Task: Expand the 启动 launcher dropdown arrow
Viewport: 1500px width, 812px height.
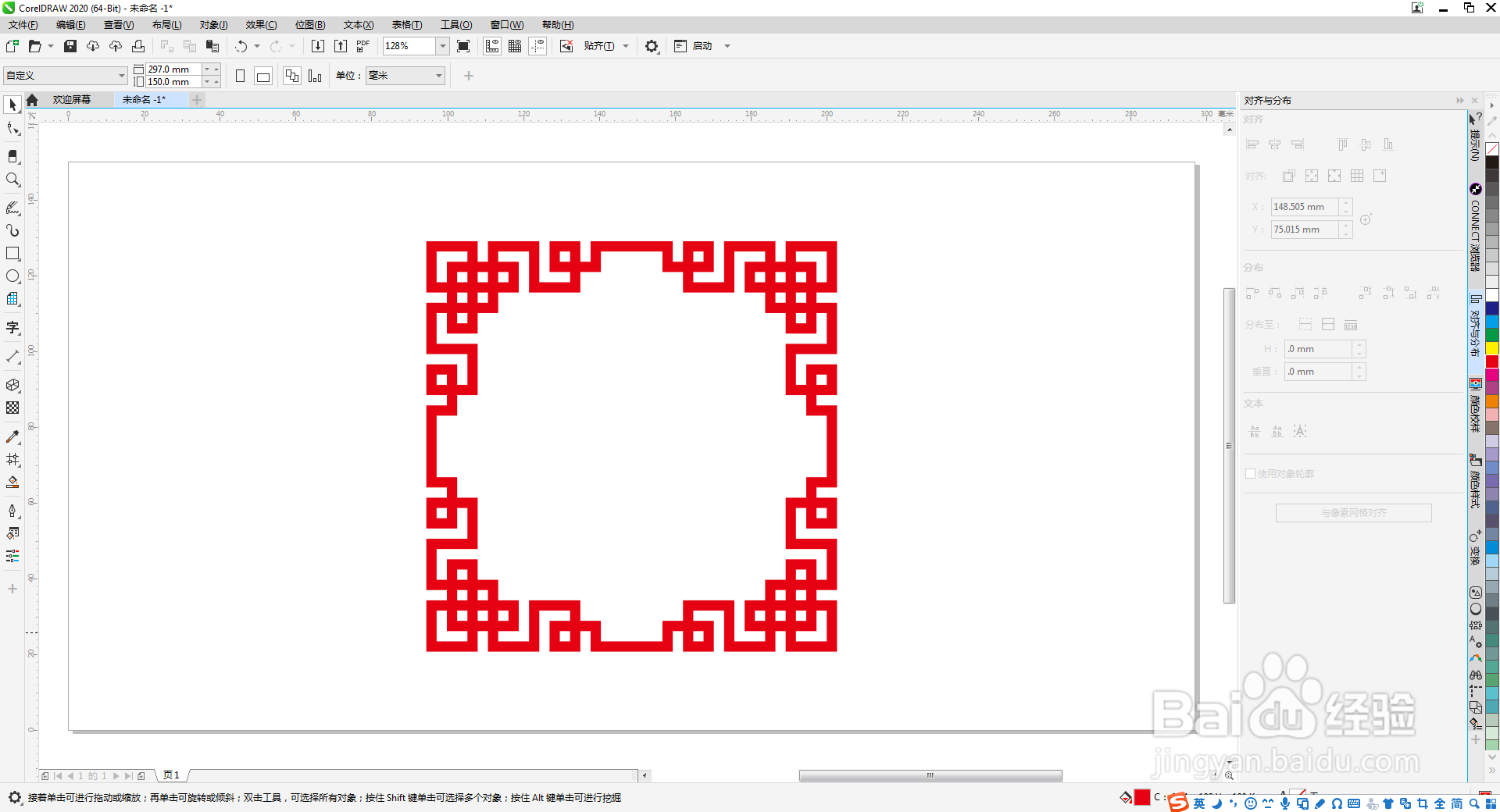Action: click(727, 46)
